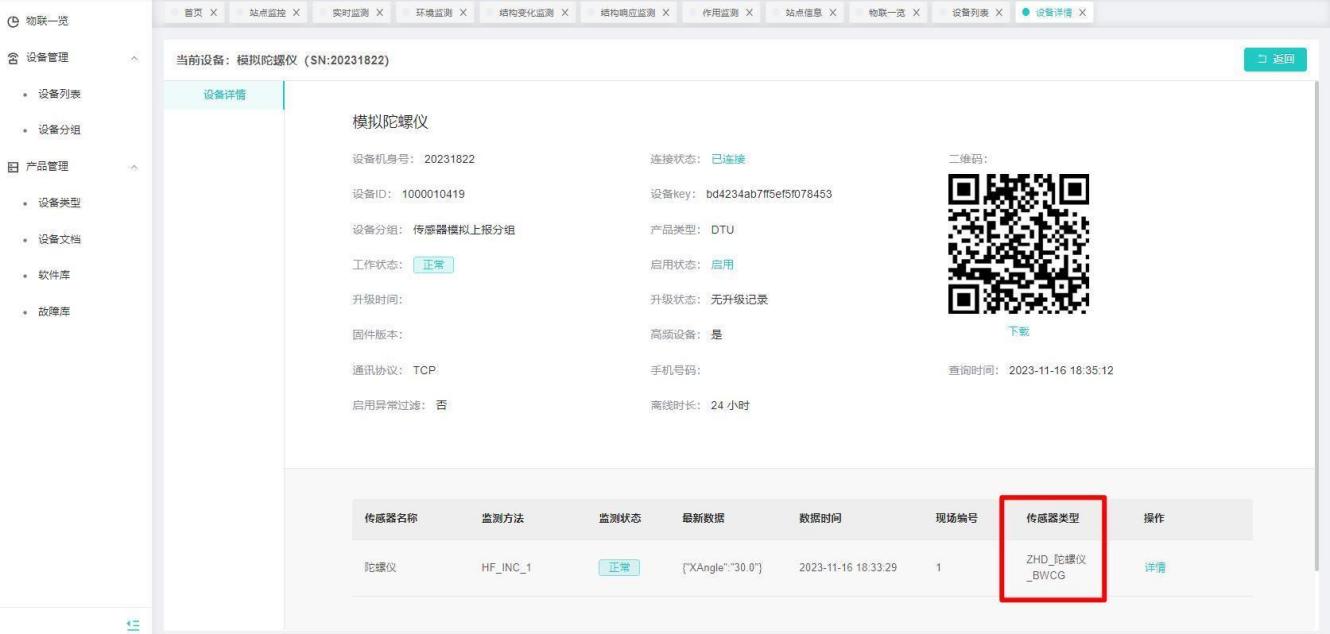Collapse the 产品管理 menu section
The width and height of the screenshot is (1330, 634).
coord(135,166)
